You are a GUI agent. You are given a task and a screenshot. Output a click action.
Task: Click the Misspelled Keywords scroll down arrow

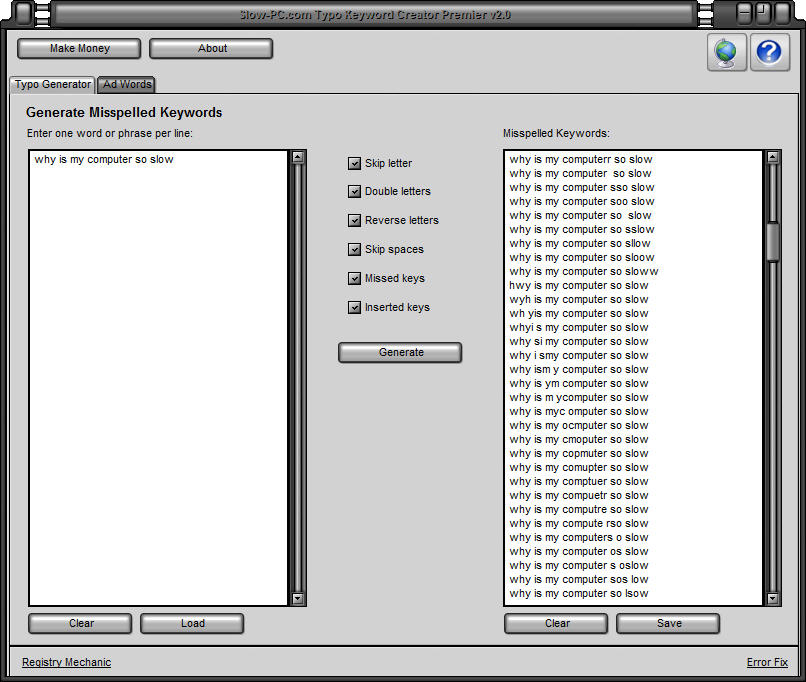[x=773, y=599]
